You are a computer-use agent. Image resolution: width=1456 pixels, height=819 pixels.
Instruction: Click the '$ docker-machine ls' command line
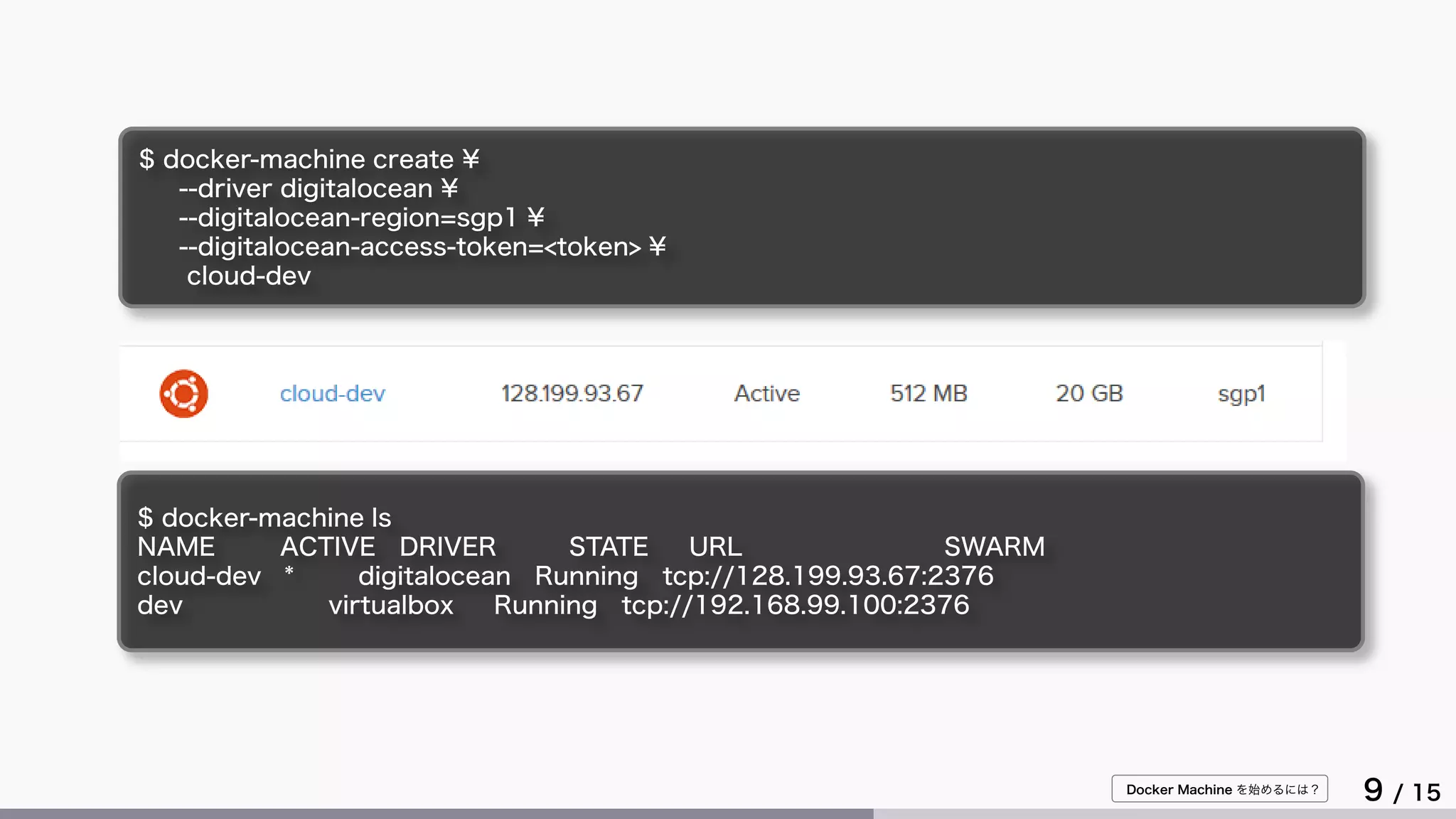click(264, 518)
